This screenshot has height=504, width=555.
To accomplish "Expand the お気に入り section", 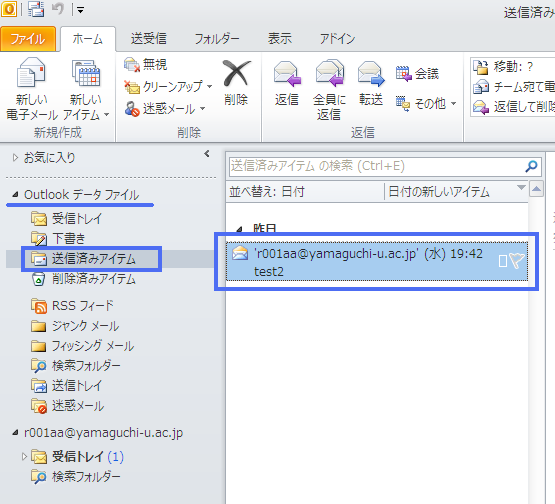I will coord(15,158).
